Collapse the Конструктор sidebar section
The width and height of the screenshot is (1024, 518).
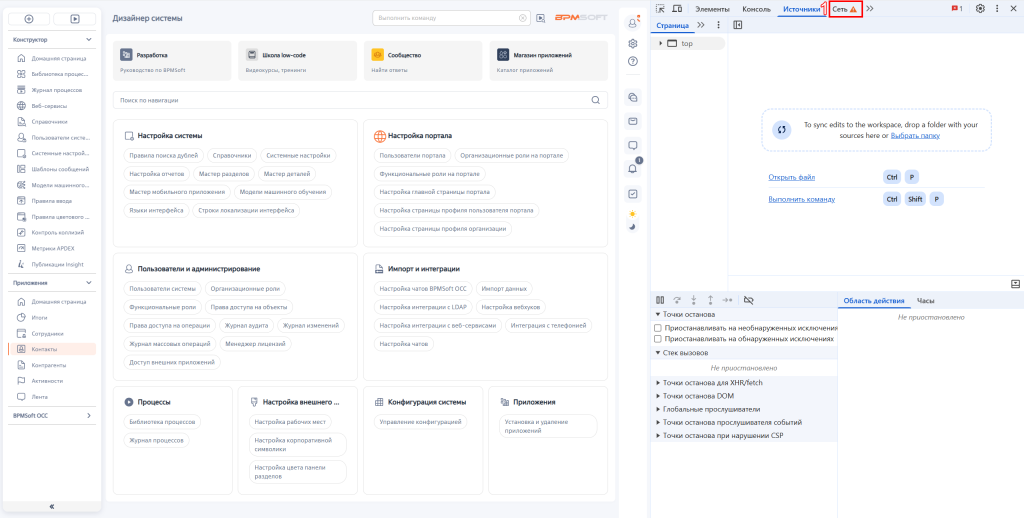89,40
